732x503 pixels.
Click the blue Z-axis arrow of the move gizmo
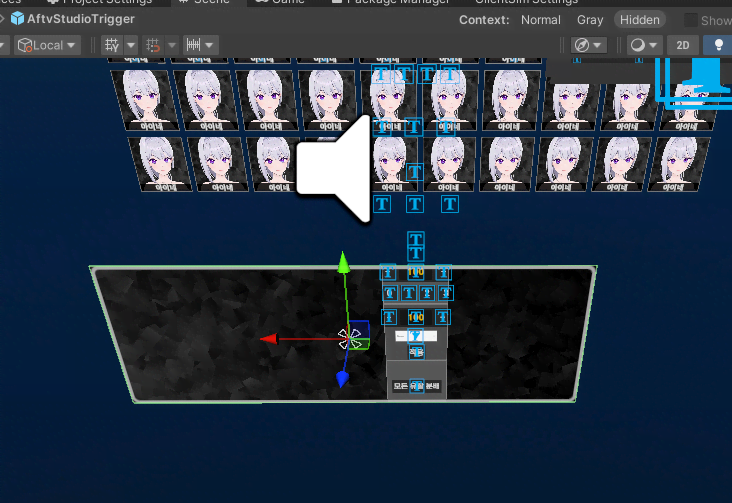click(342, 379)
